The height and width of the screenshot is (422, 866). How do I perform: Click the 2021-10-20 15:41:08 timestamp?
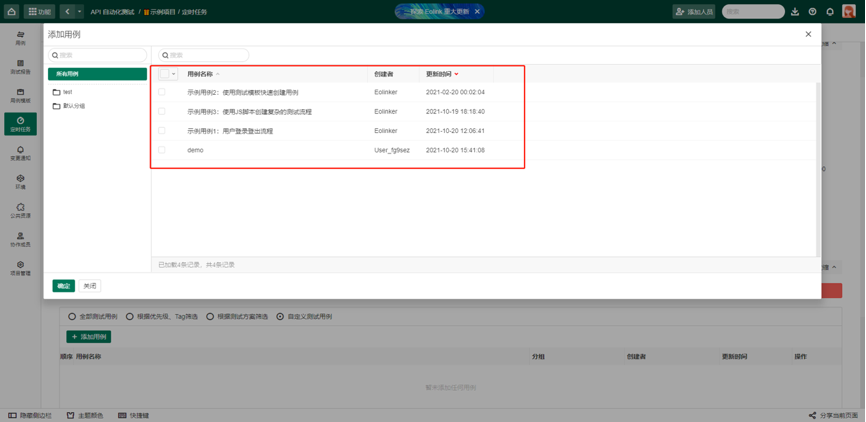(455, 150)
